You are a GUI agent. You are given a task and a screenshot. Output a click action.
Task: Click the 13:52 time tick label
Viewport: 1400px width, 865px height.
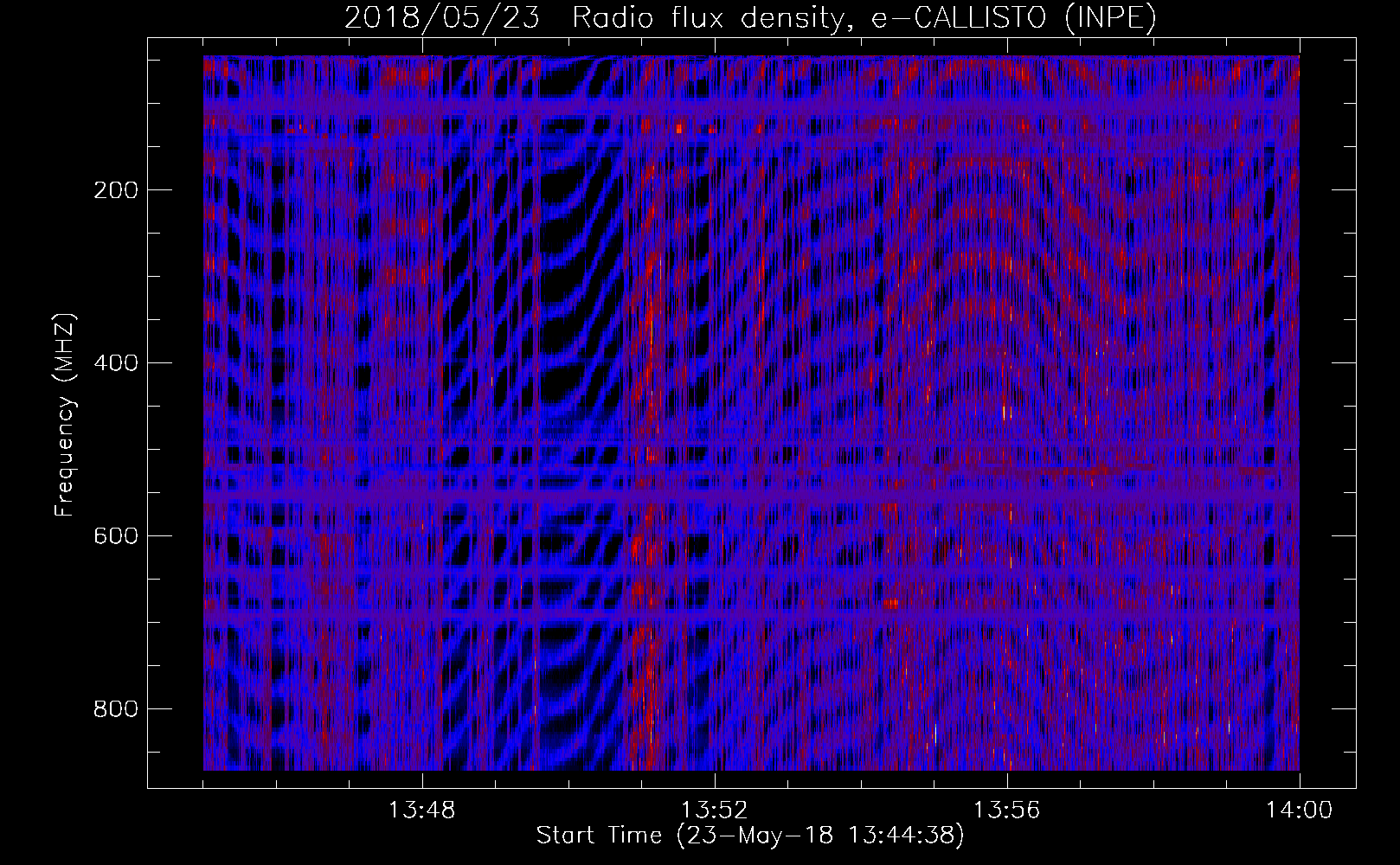coord(715,811)
